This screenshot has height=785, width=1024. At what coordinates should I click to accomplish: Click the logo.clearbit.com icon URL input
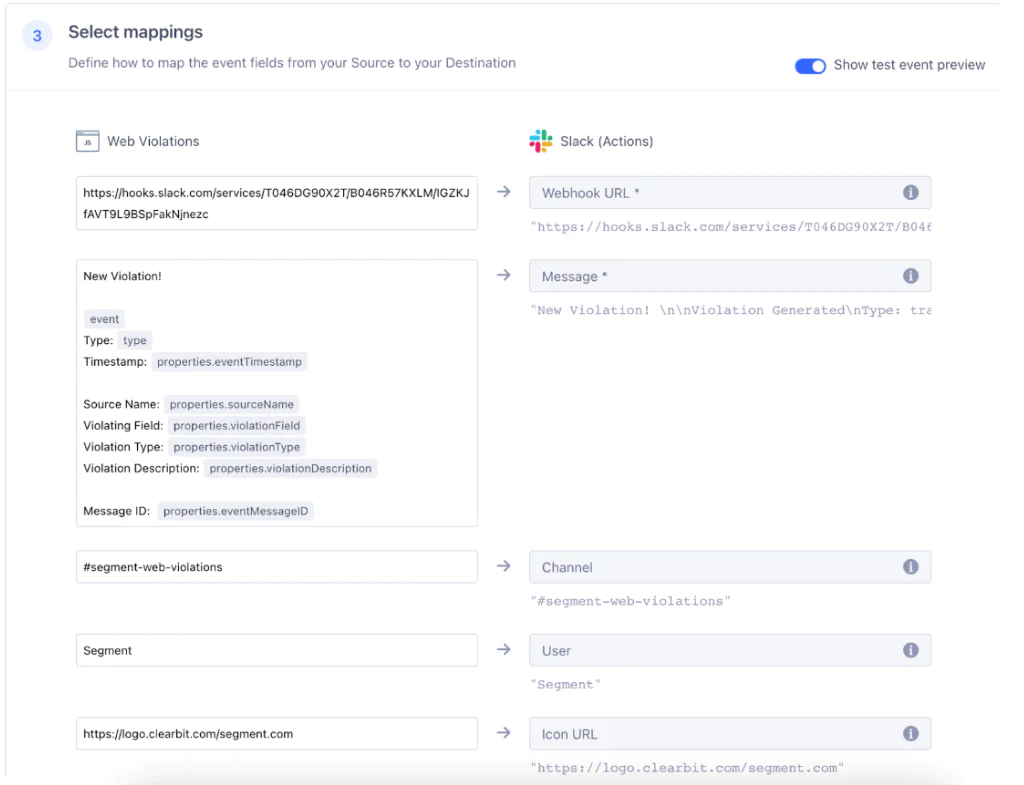pos(276,734)
